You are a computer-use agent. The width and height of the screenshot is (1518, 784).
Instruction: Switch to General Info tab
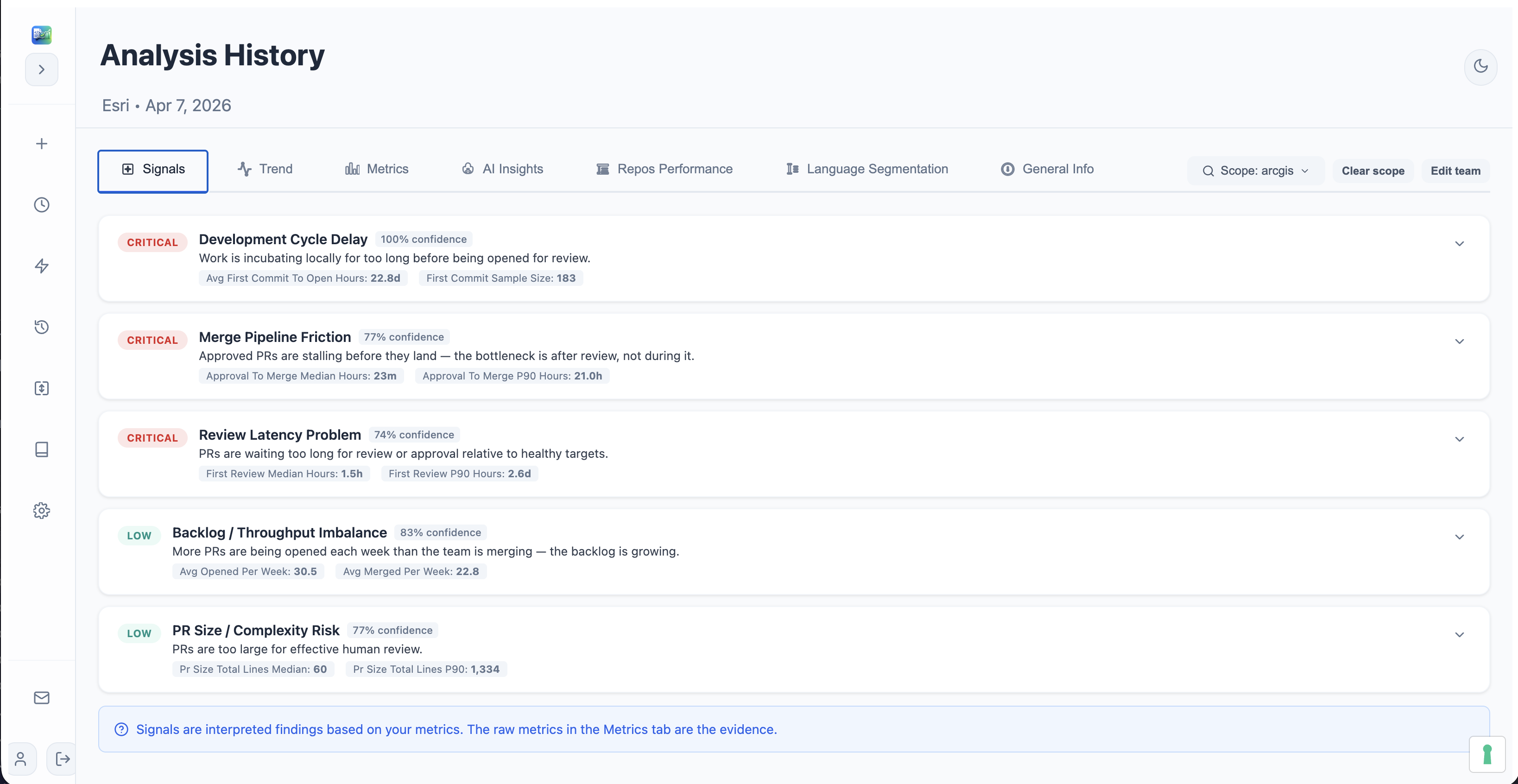click(x=1047, y=169)
